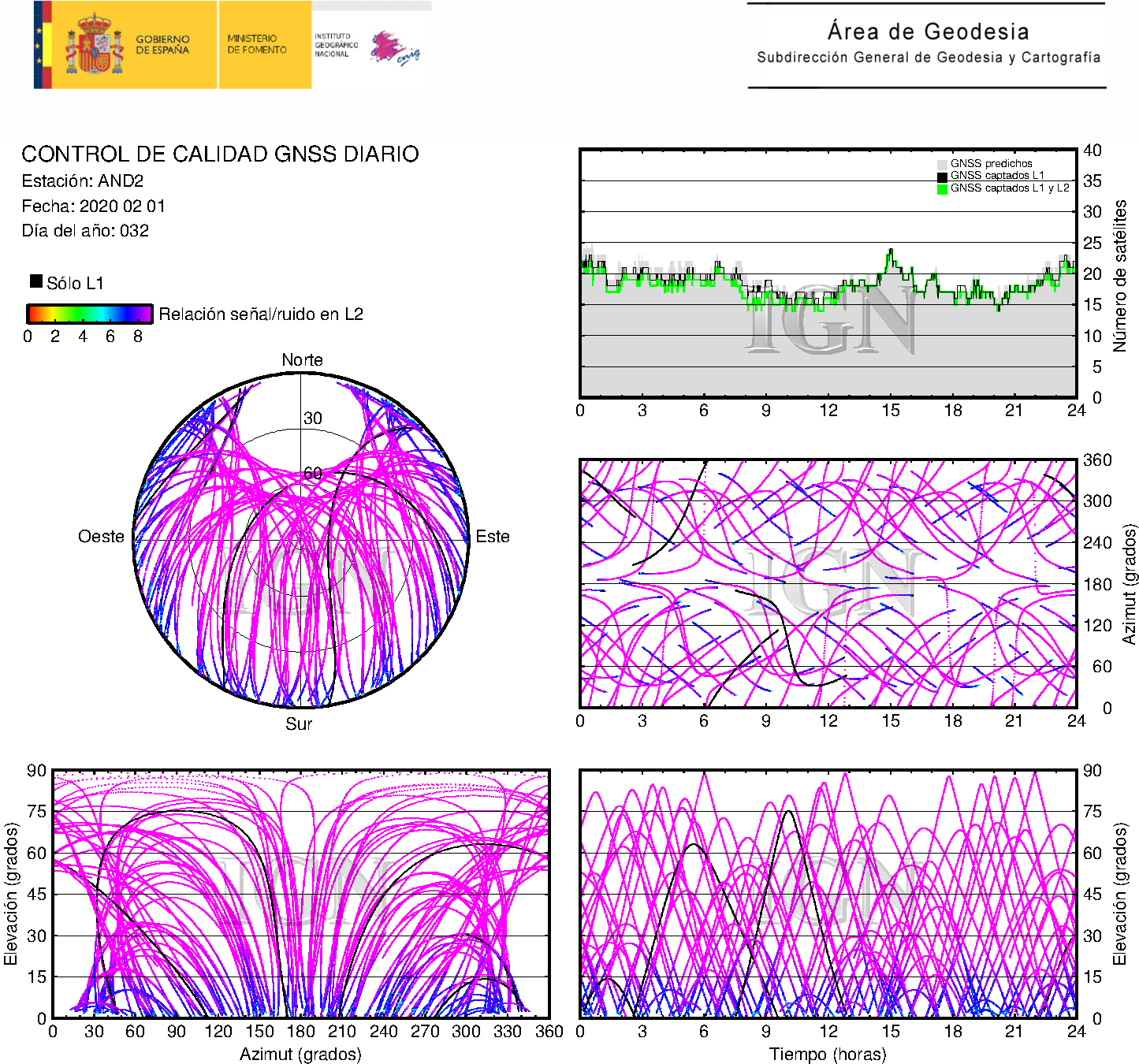Click the Día del año: 032 text
The width and height of the screenshot is (1139, 1064).
tap(85, 231)
